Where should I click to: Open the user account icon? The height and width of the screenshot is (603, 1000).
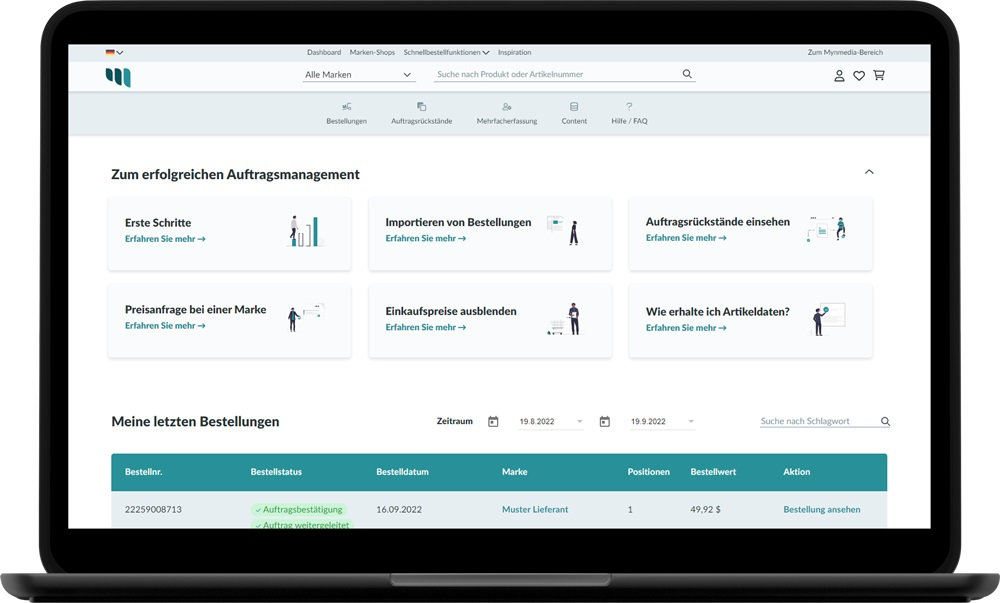click(839, 75)
